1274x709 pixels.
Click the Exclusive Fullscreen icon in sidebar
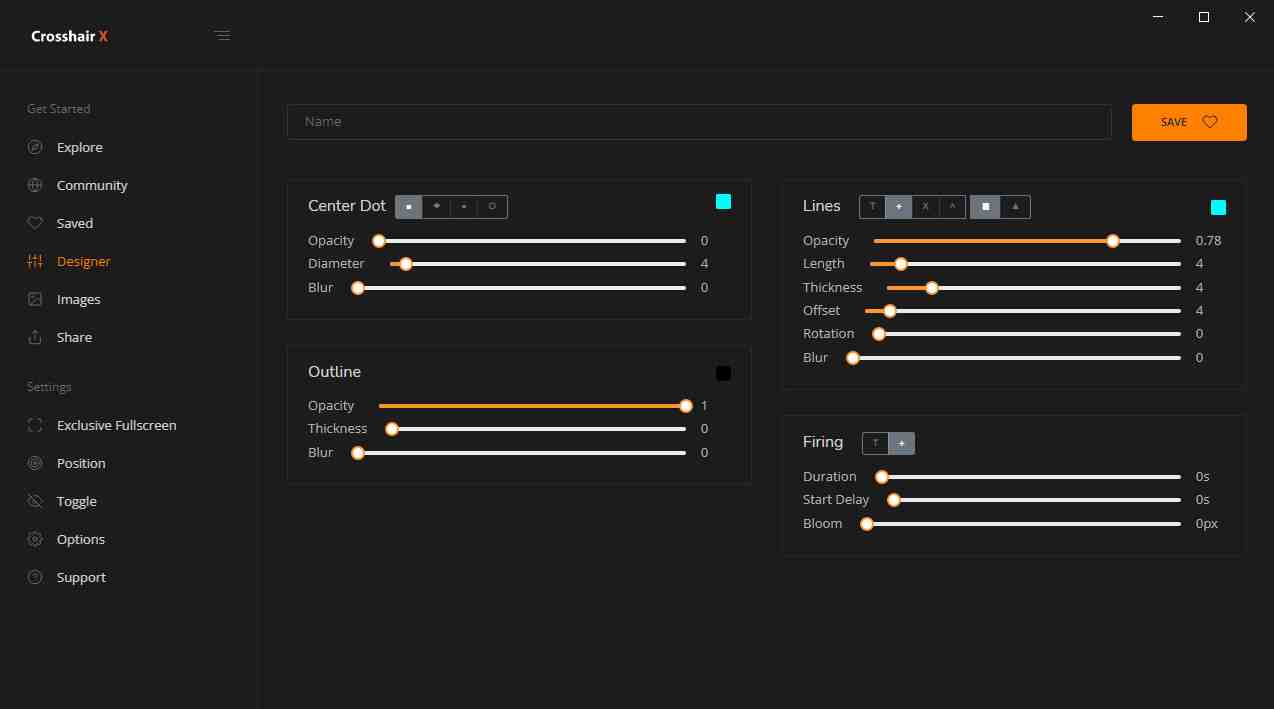pos(35,425)
